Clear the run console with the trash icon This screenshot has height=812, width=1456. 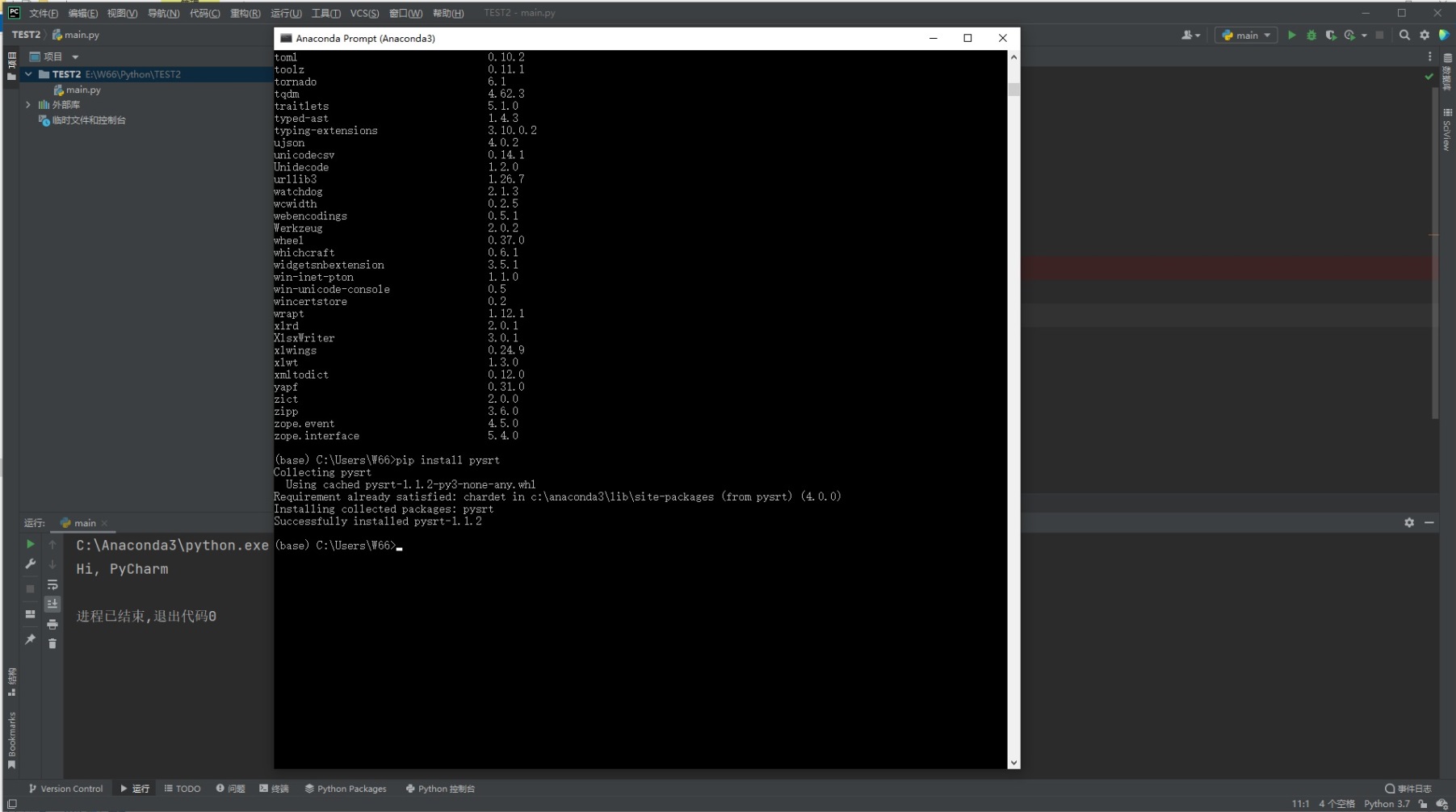(52, 643)
